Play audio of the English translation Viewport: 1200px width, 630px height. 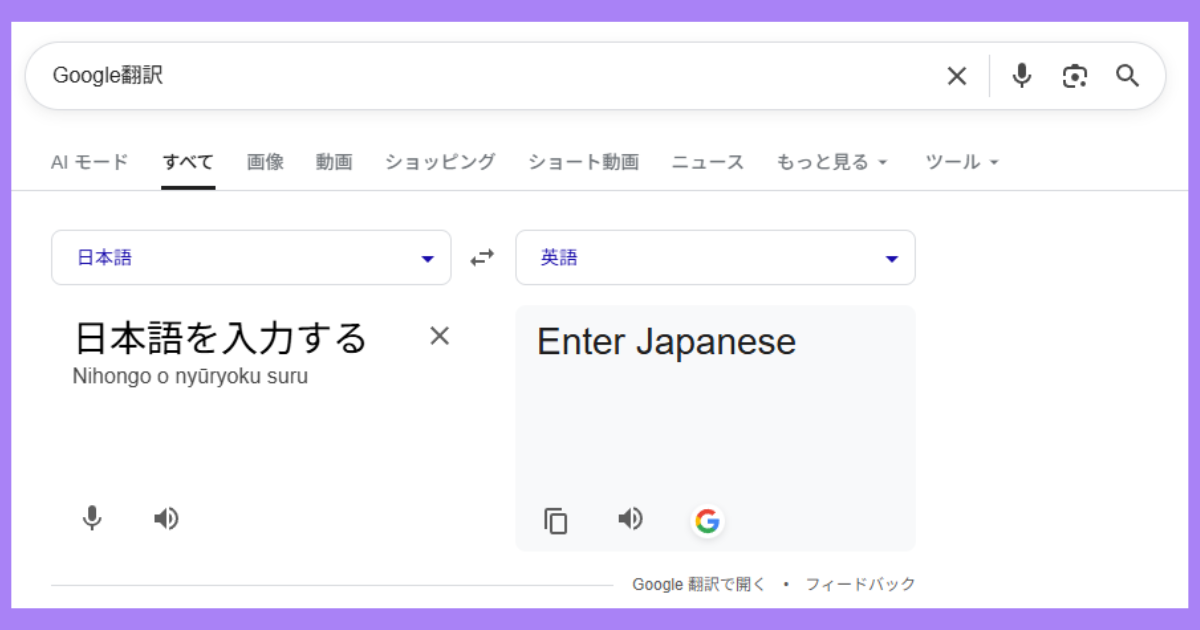(630, 518)
